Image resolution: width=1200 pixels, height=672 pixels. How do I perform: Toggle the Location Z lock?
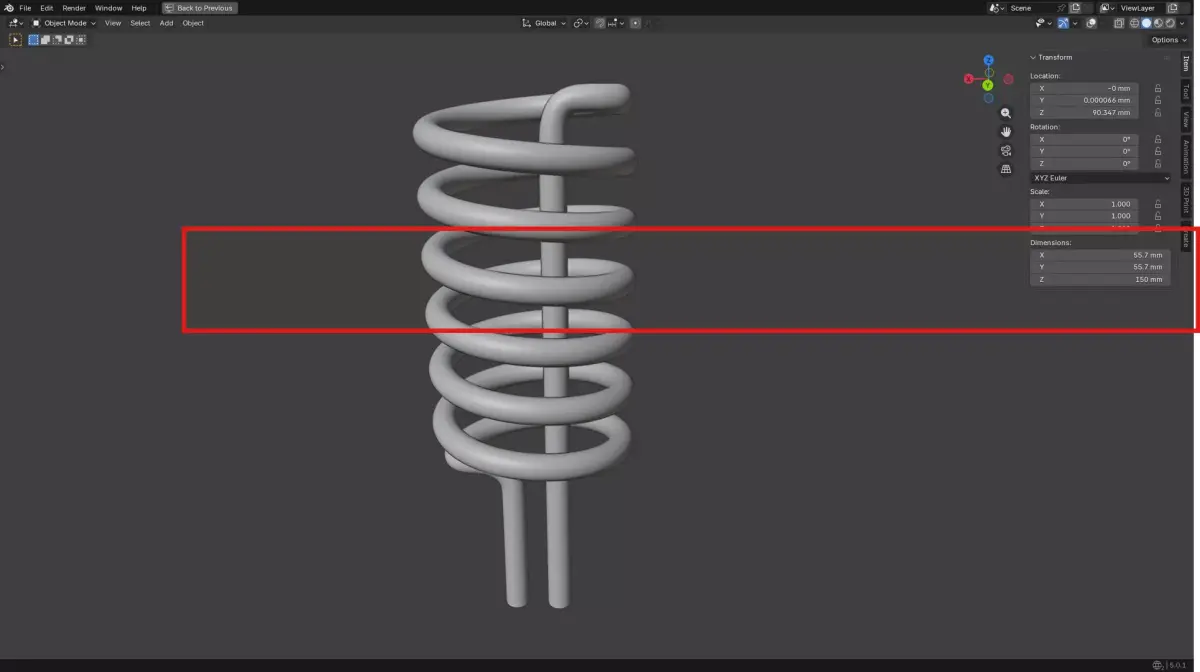(1158, 112)
